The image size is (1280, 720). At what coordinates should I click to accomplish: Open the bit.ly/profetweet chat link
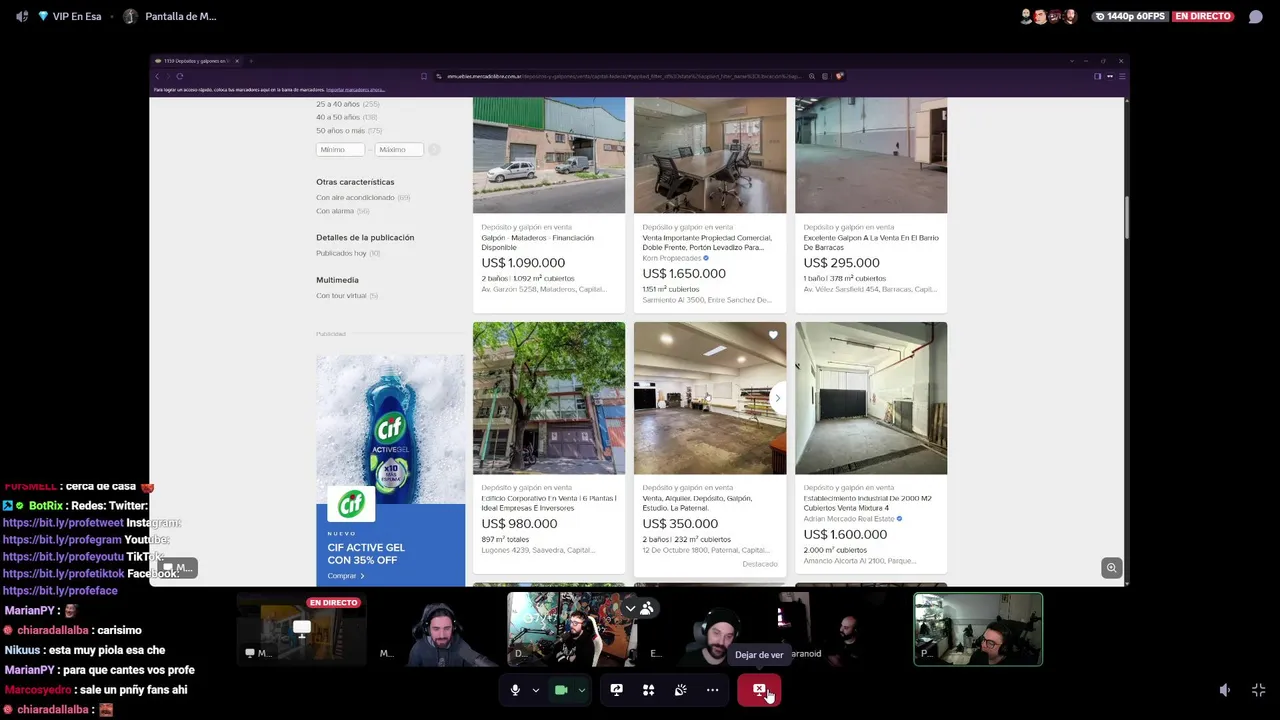(63, 523)
